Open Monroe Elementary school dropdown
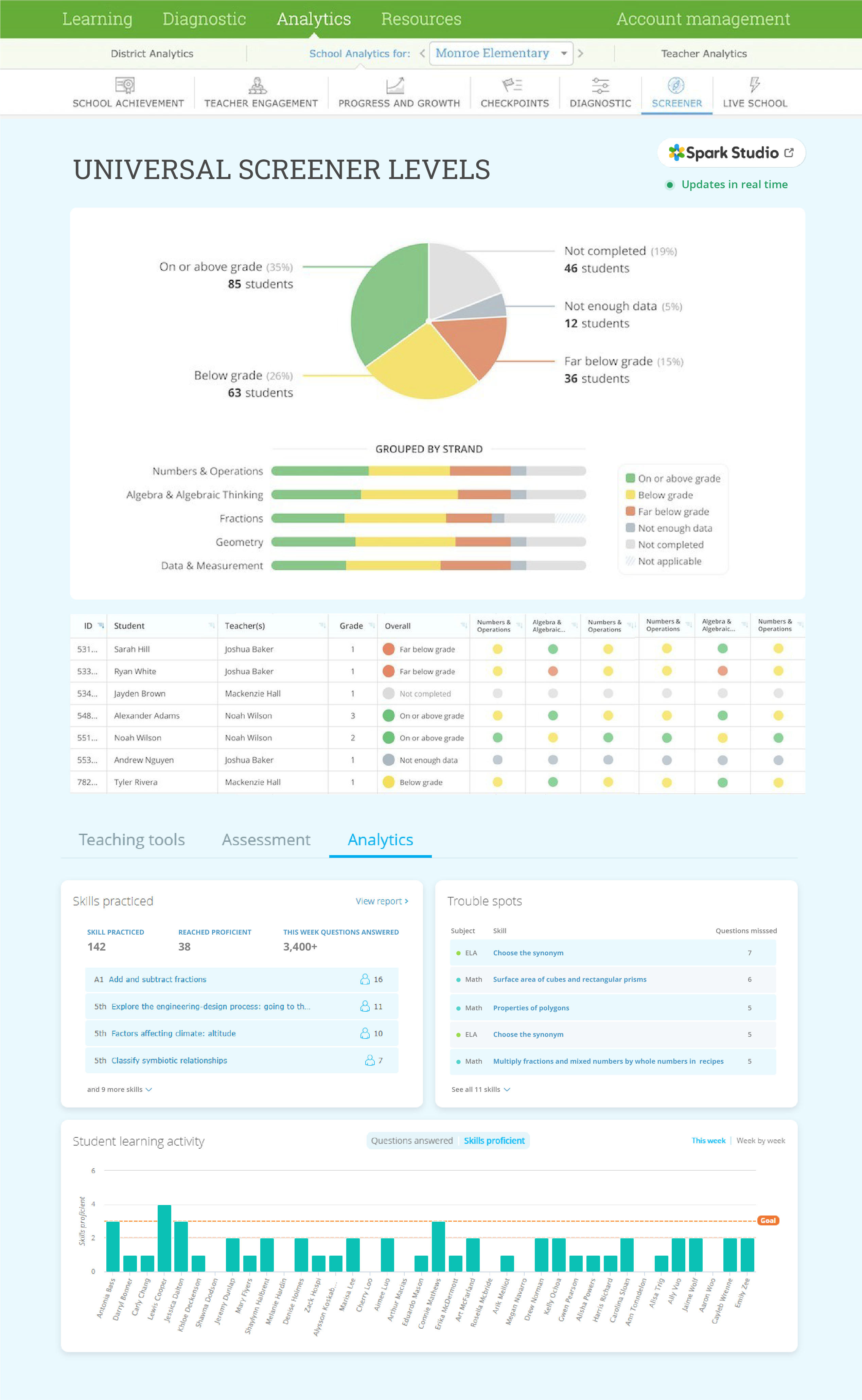862x1400 pixels. pyautogui.click(x=501, y=53)
